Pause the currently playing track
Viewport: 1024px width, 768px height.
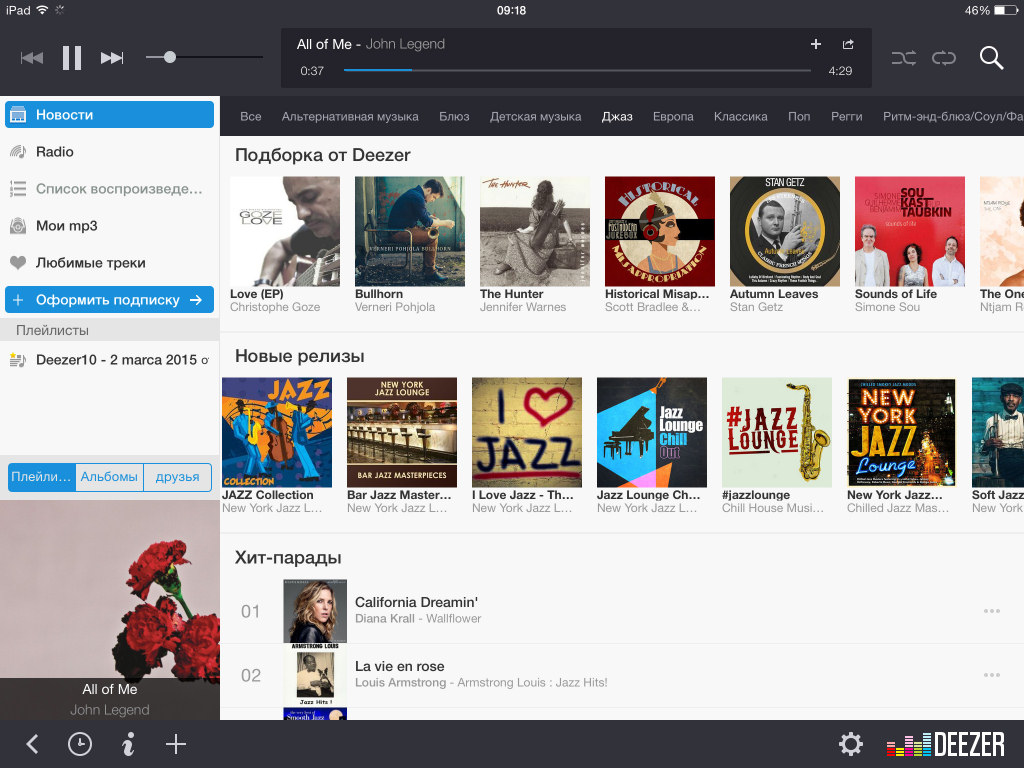(72, 58)
